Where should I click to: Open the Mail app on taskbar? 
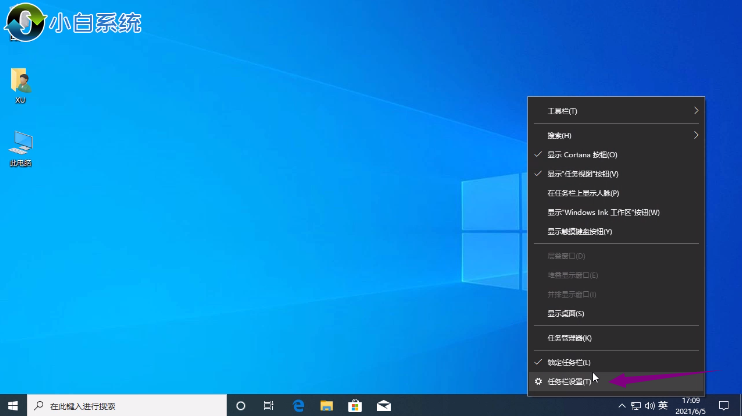pos(383,406)
